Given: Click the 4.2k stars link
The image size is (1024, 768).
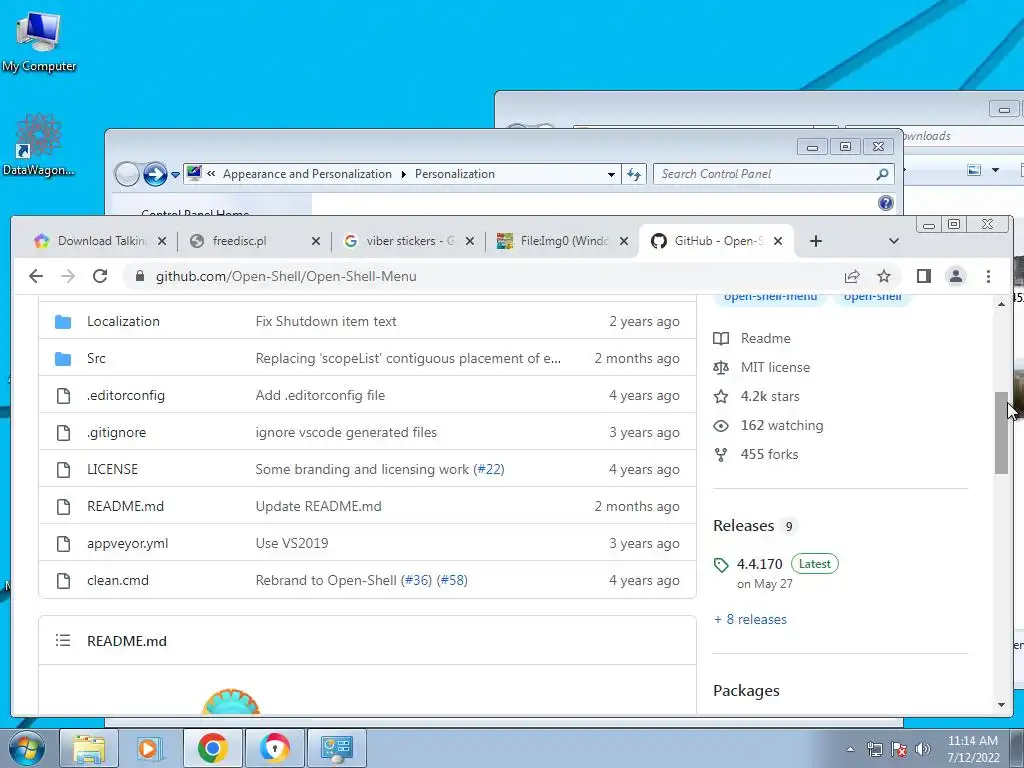Looking at the screenshot, I should [770, 396].
